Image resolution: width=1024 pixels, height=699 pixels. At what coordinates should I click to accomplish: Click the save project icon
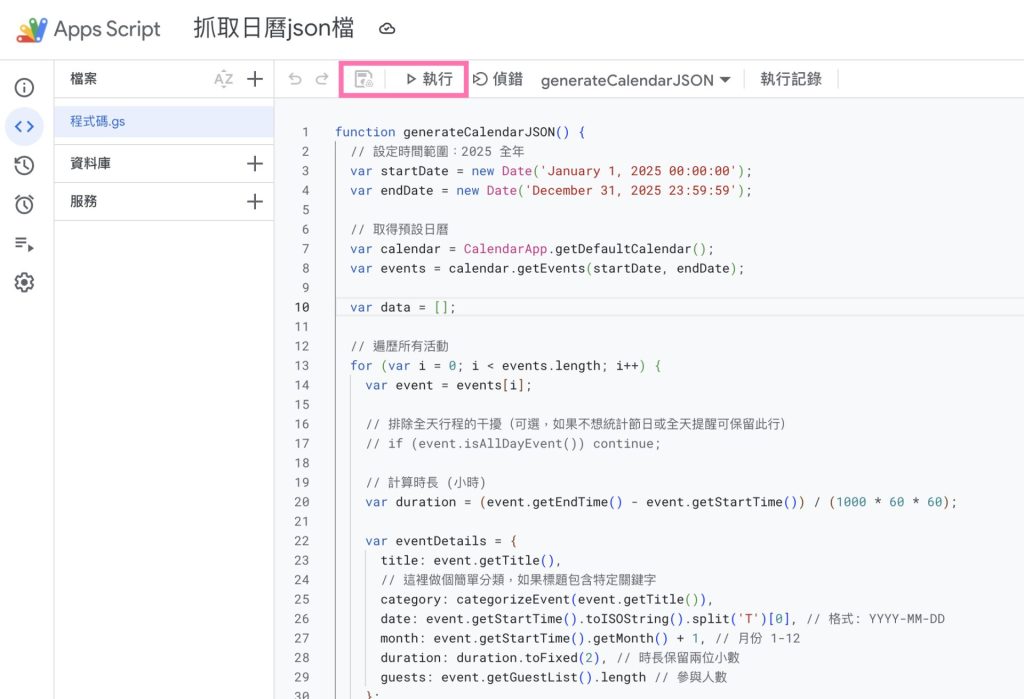click(364, 79)
